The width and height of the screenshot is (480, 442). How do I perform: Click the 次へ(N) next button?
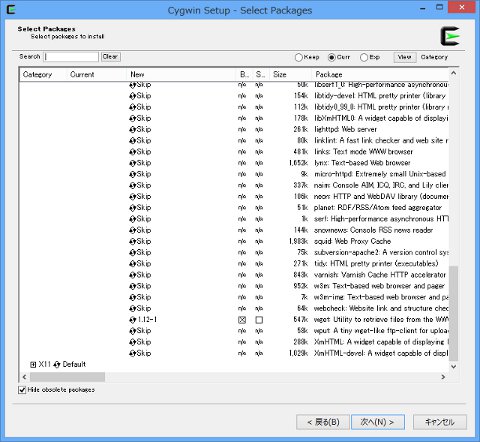[x=378, y=422]
